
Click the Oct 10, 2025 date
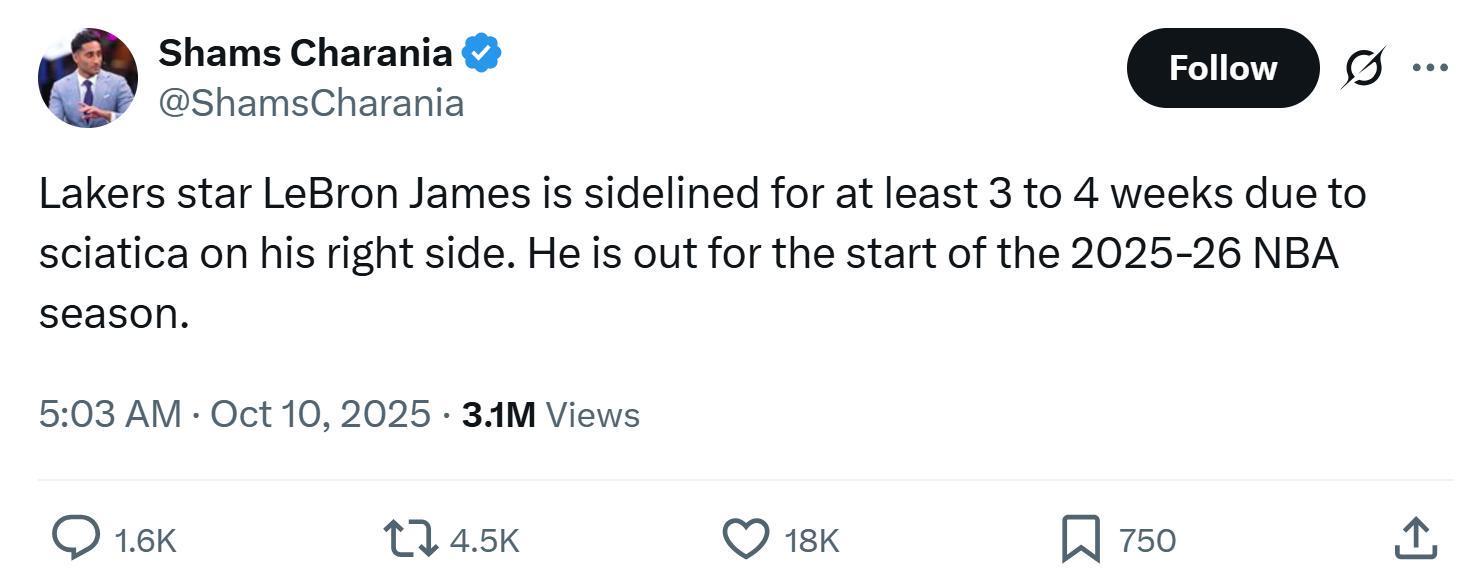click(320, 414)
